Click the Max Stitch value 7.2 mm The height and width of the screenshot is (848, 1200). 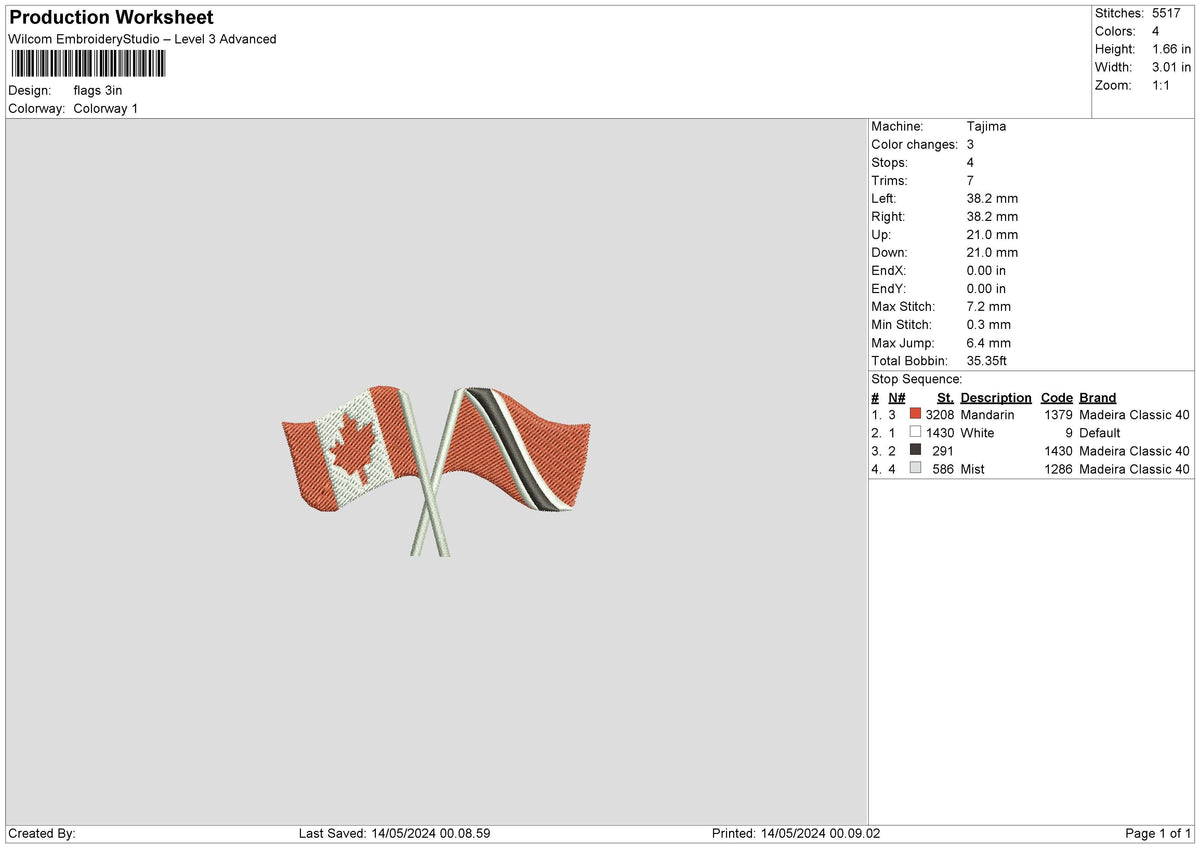pos(989,306)
